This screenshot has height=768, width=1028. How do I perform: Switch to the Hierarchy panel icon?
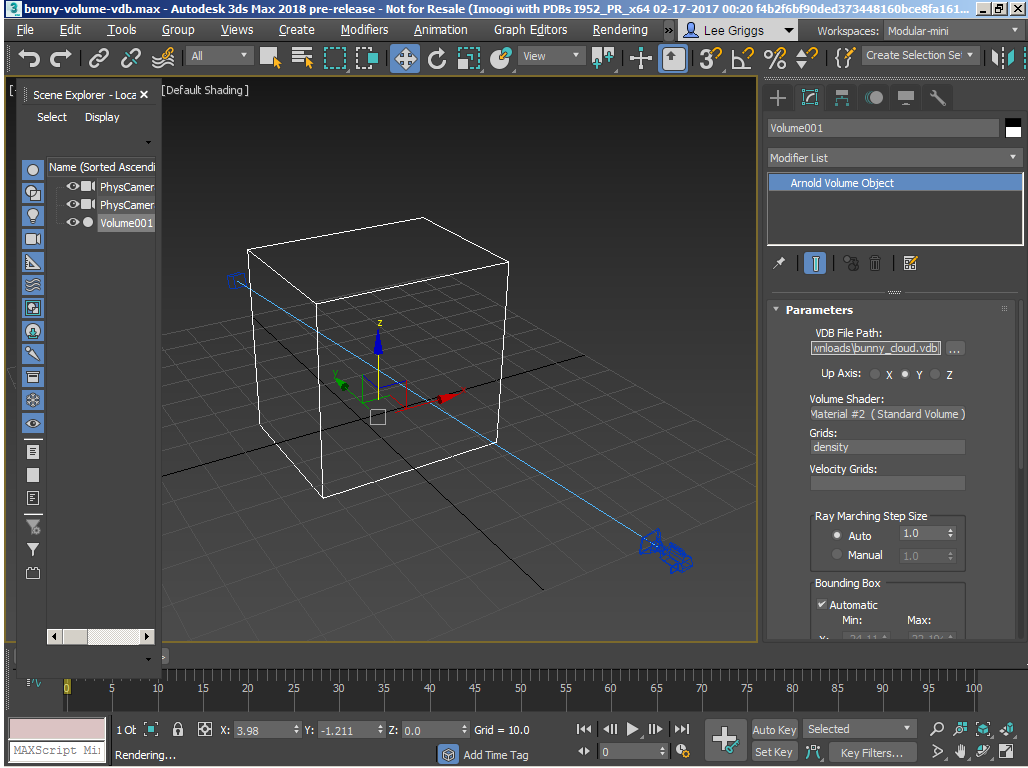click(x=842, y=97)
